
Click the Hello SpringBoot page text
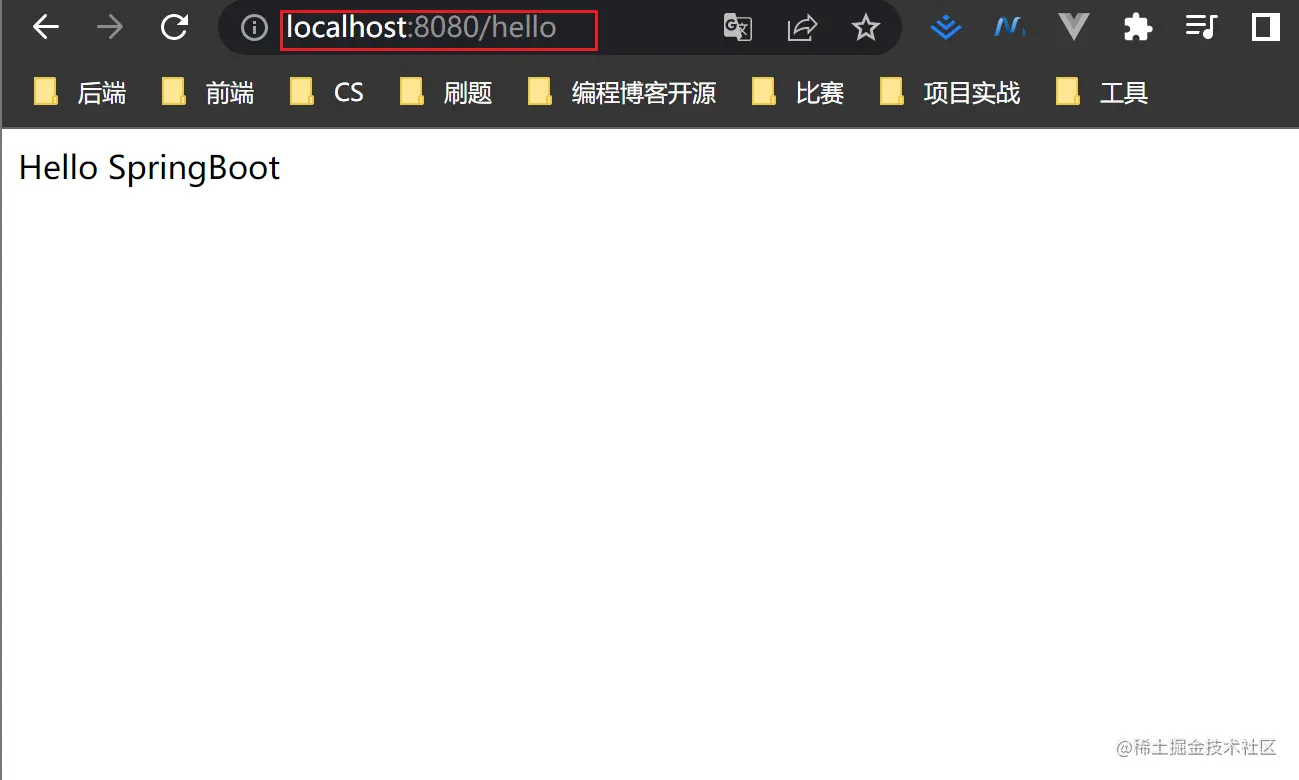[x=150, y=168]
